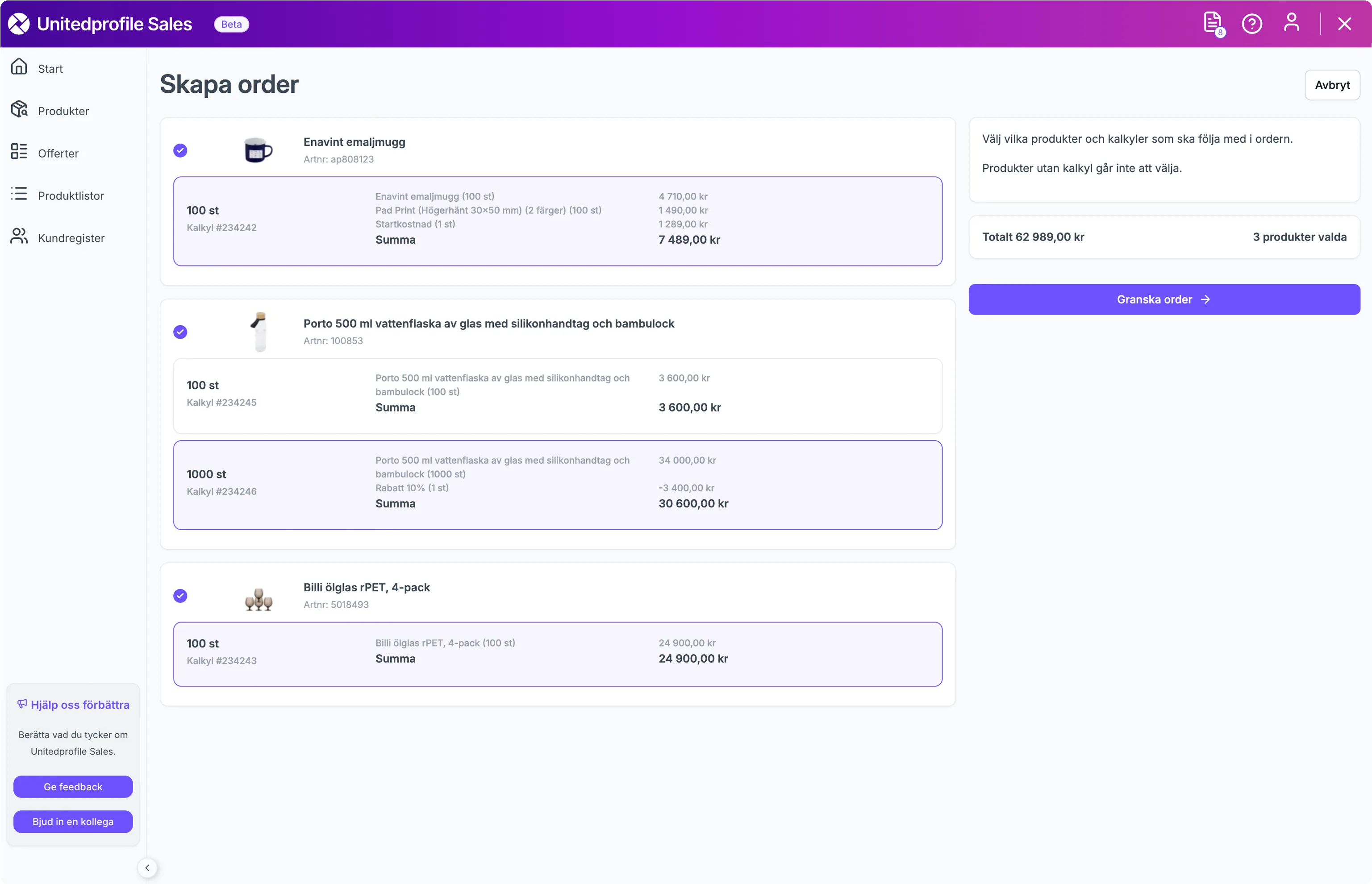This screenshot has width=1372, height=884.
Task: Open Offerter via the sidebar icon
Action: [19, 152]
